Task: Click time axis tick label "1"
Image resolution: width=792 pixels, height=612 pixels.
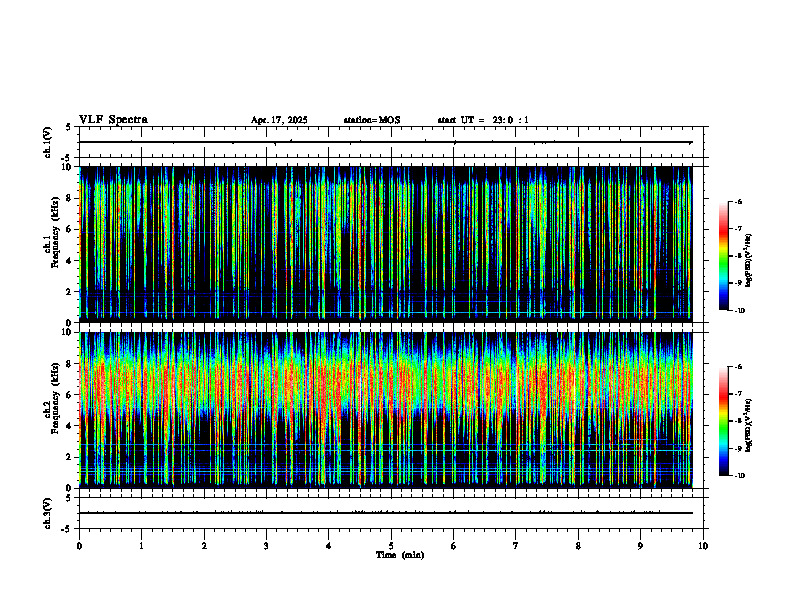Action: pos(141,546)
